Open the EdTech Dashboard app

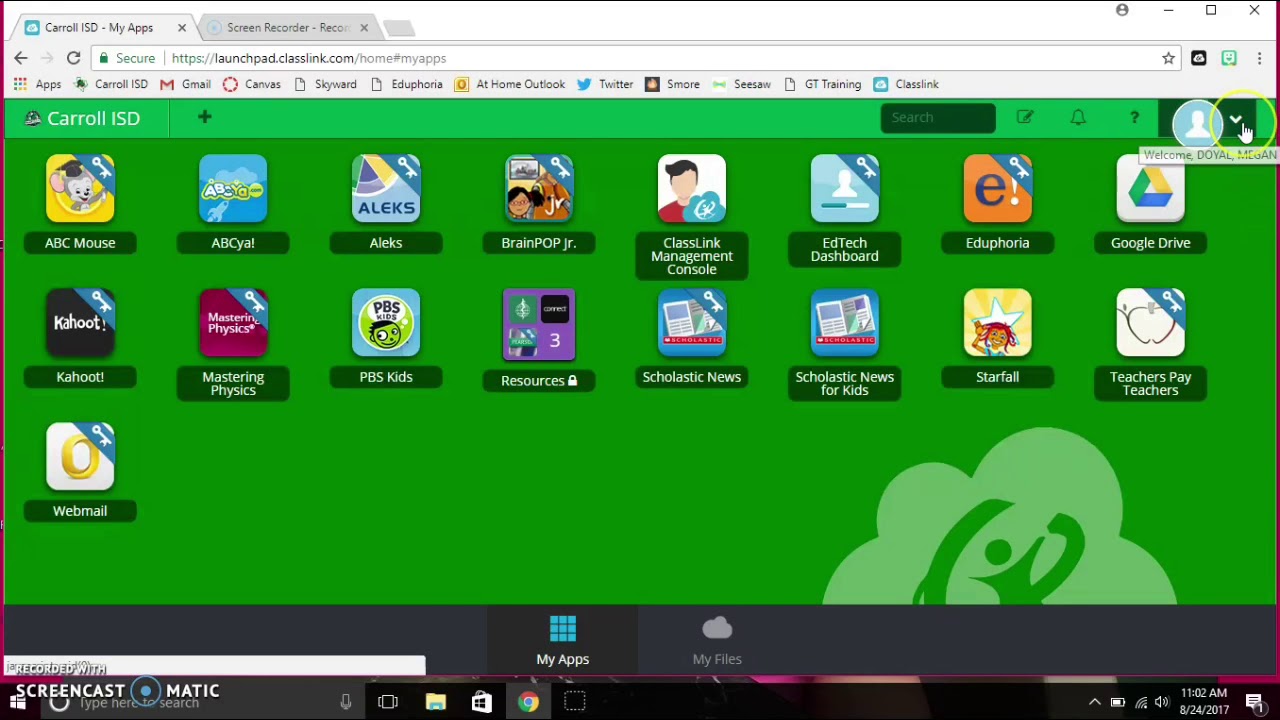pyautogui.click(x=845, y=189)
